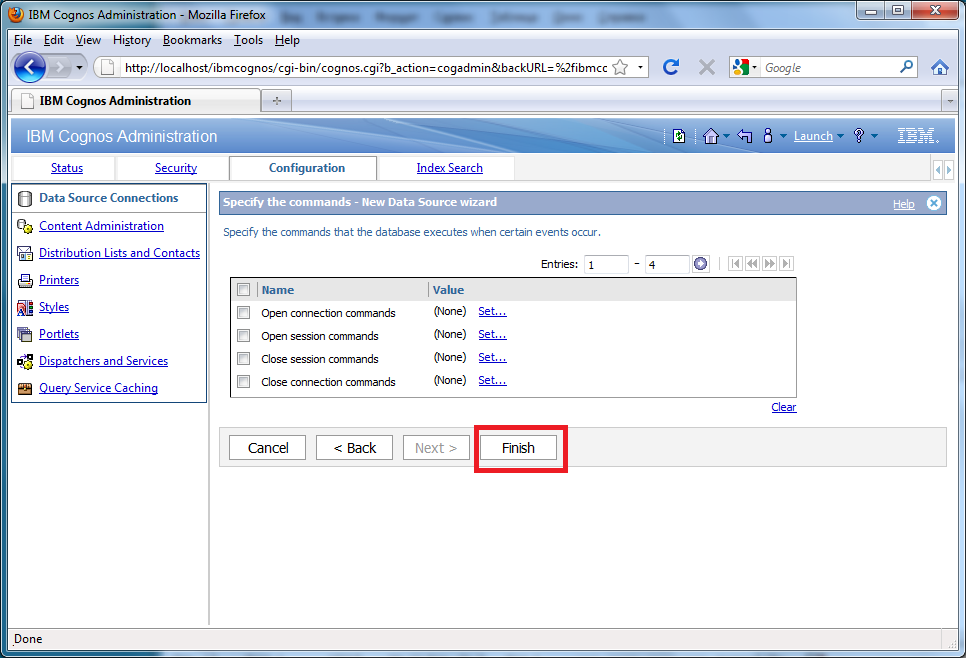This screenshot has width=966, height=658.
Task: Click the Cognos help question mark icon
Action: coord(859,136)
